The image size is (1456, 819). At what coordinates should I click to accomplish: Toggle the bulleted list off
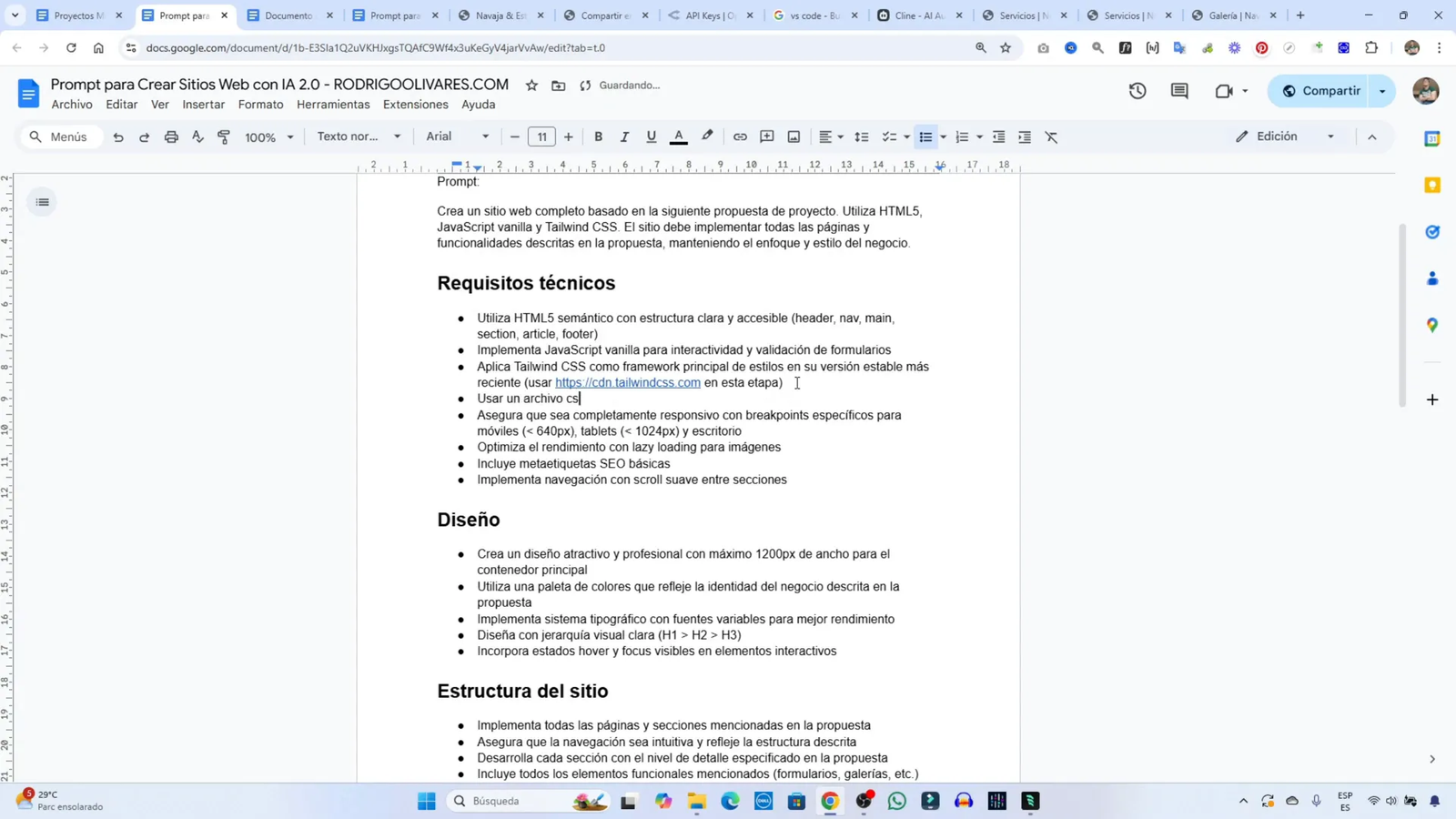tap(925, 136)
